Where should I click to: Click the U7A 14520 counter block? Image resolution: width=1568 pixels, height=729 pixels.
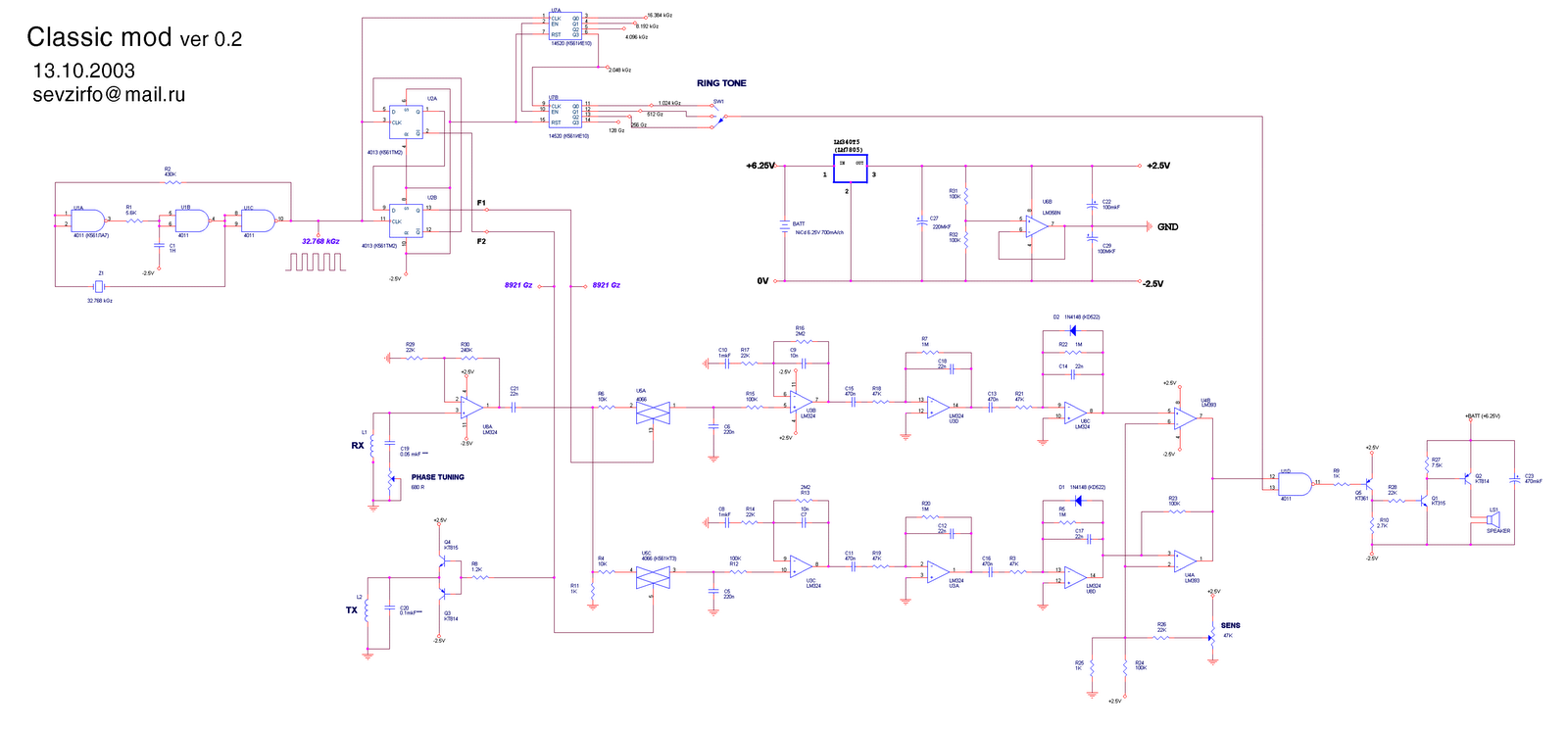566,24
